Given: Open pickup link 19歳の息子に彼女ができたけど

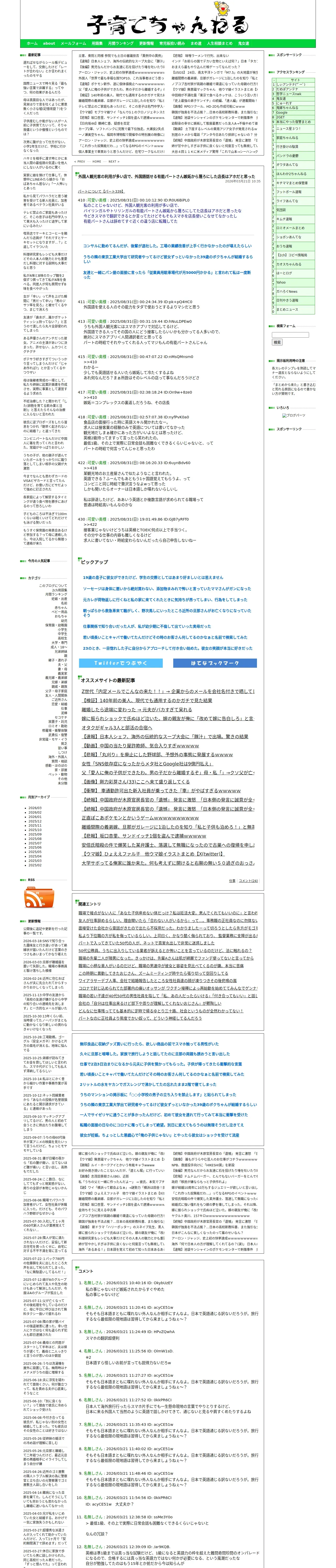Looking at the screenshot, I should 153,578.
